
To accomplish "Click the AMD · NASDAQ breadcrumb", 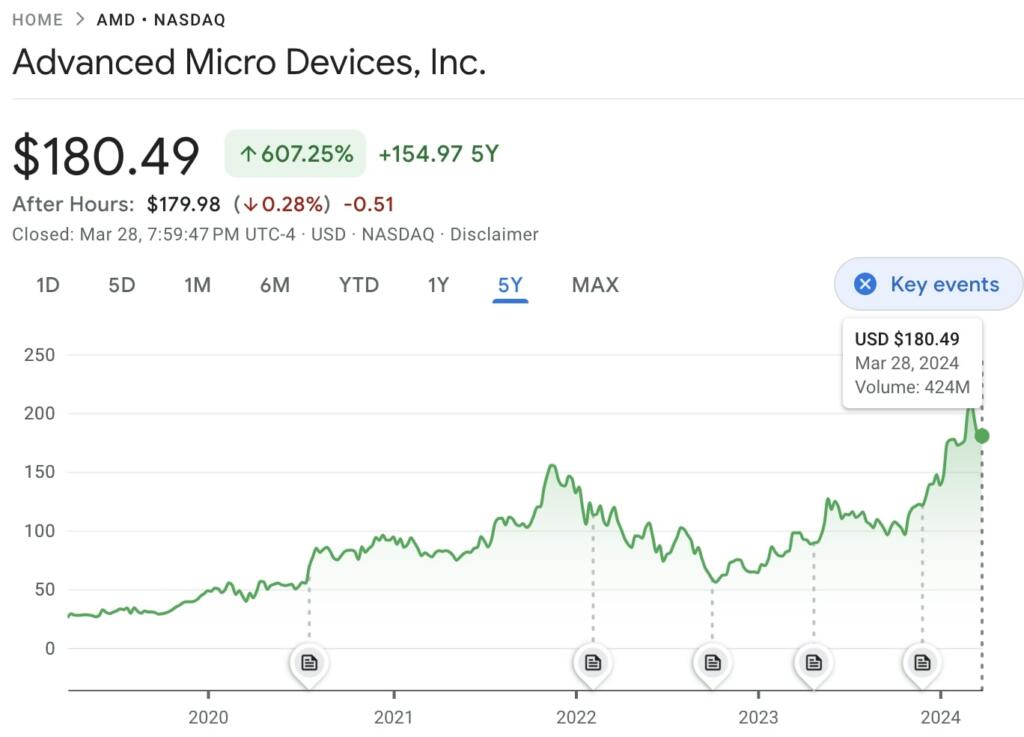I will pyautogui.click(x=160, y=20).
